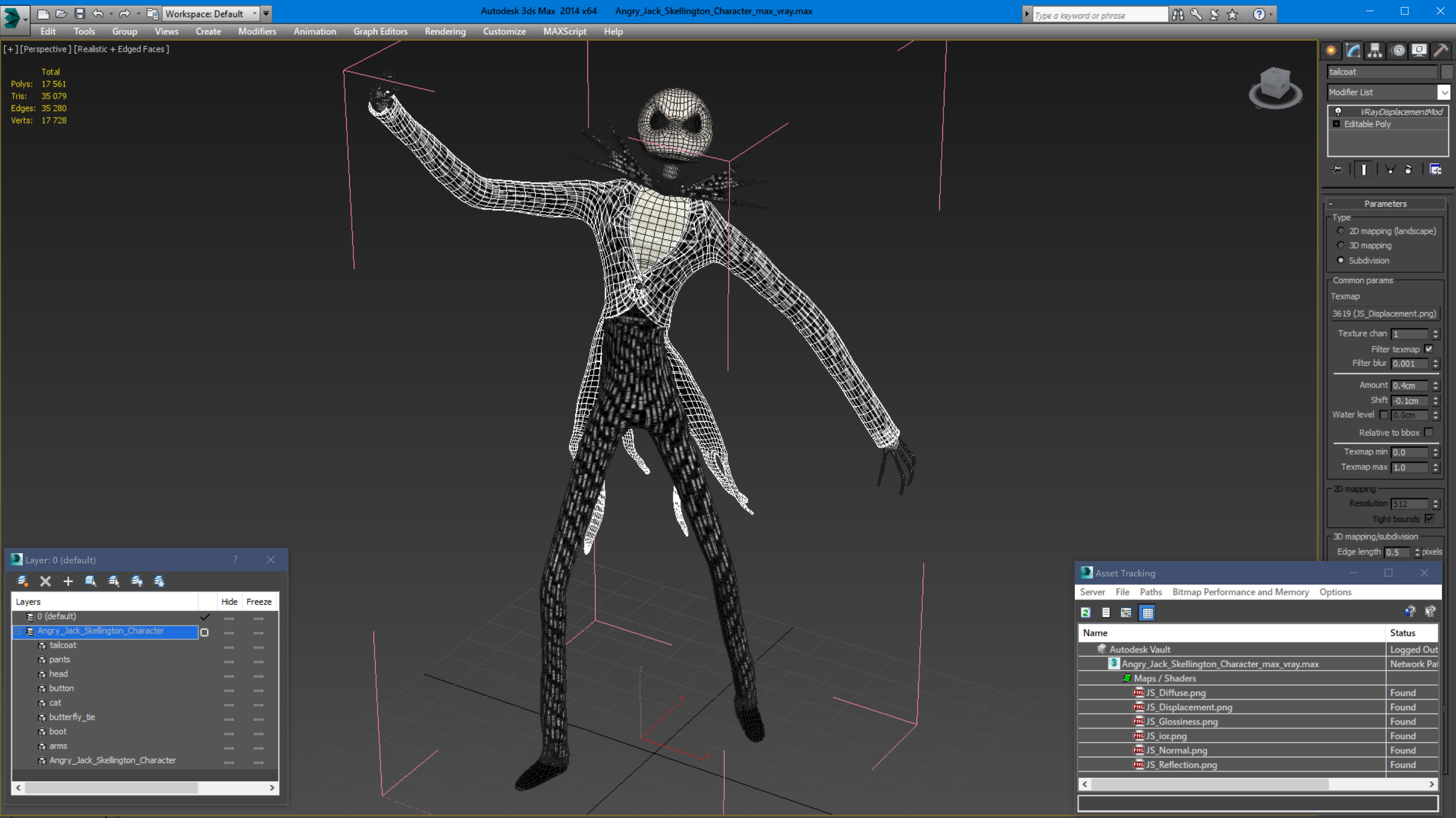Enable Relative to bbox checkbox
The height and width of the screenshot is (818, 1456).
[x=1429, y=432]
